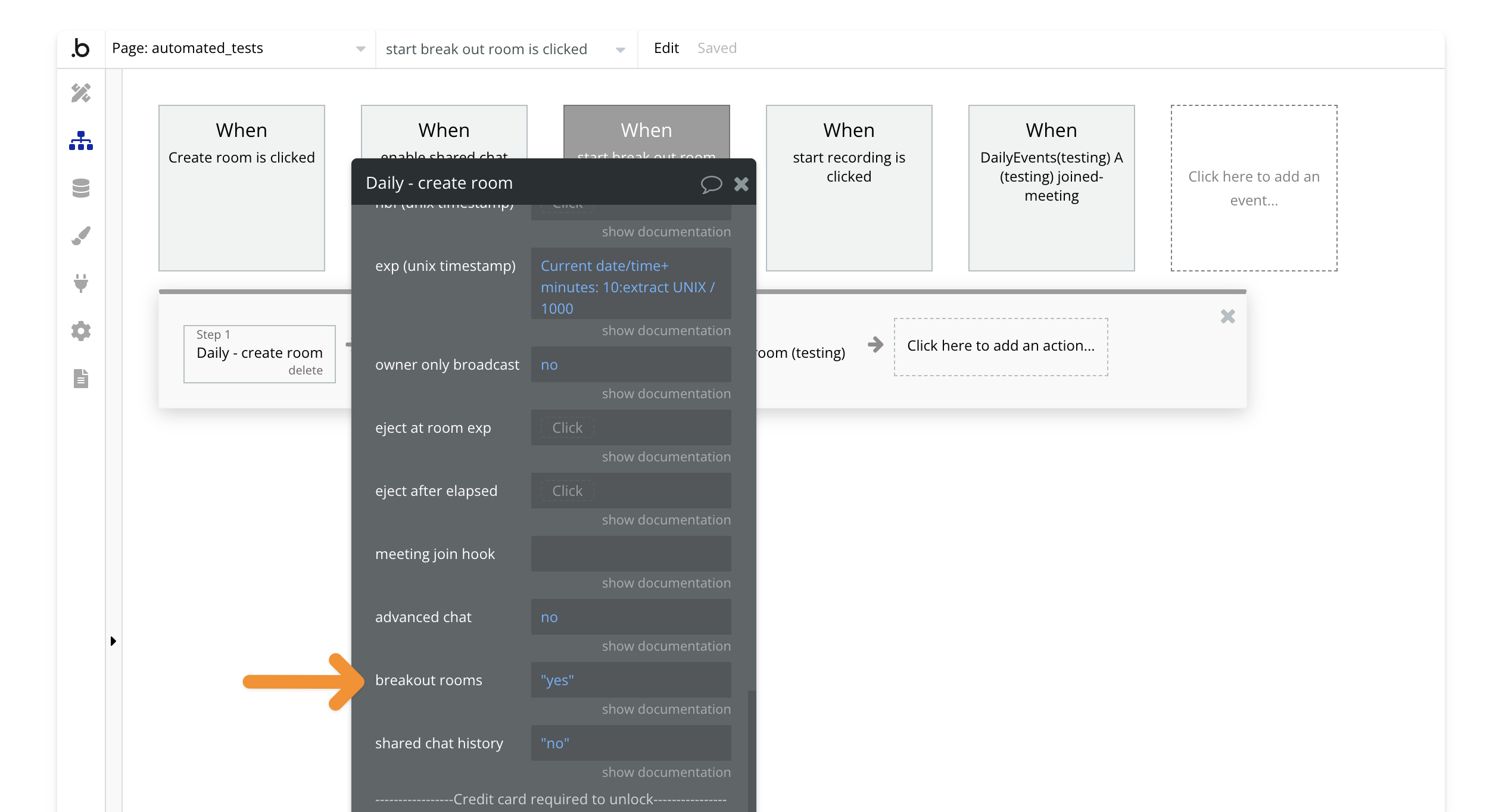Edit the shared chat history "no" value

coord(631,744)
